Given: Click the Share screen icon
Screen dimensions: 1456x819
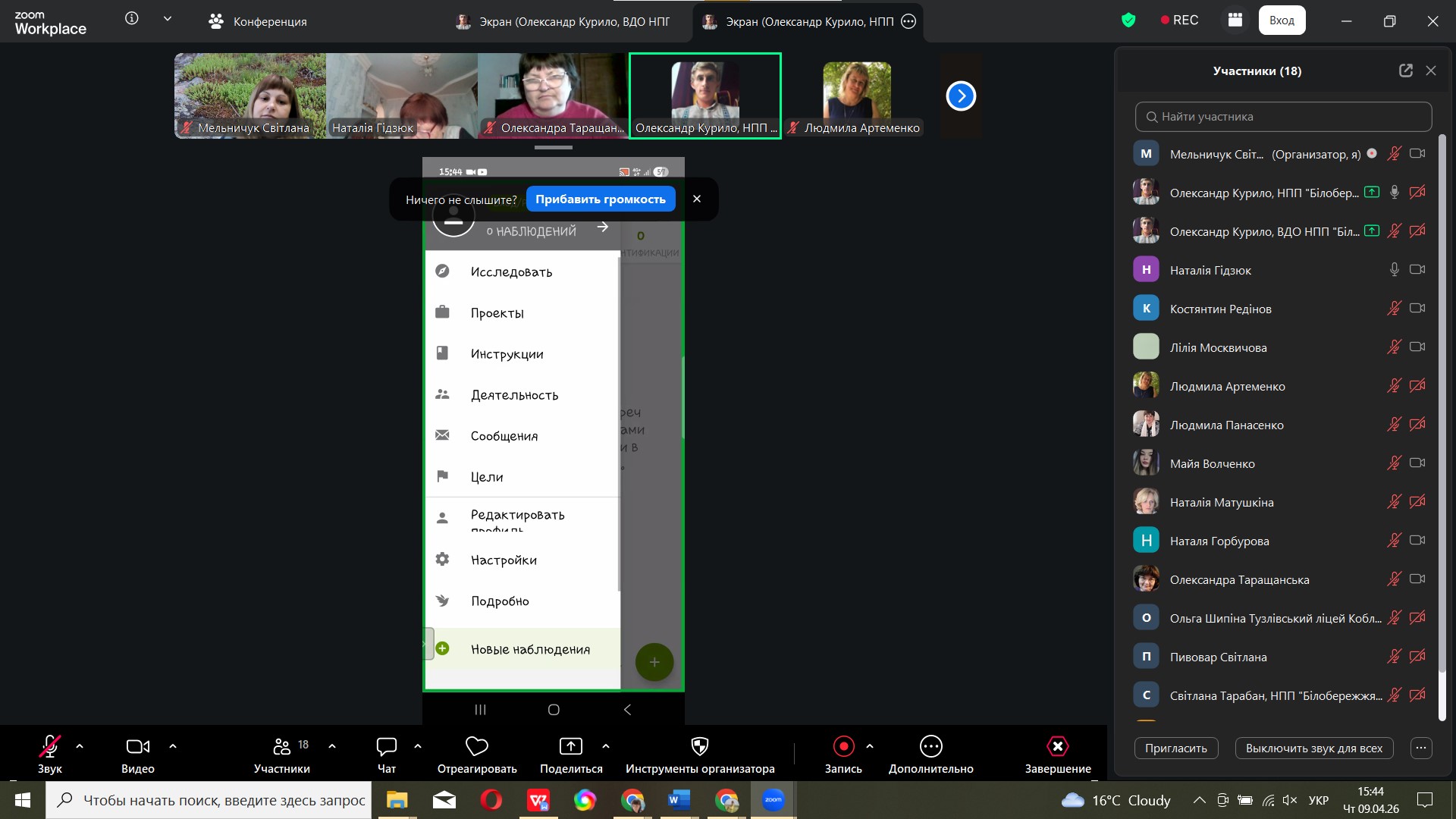Looking at the screenshot, I should point(570,747).
